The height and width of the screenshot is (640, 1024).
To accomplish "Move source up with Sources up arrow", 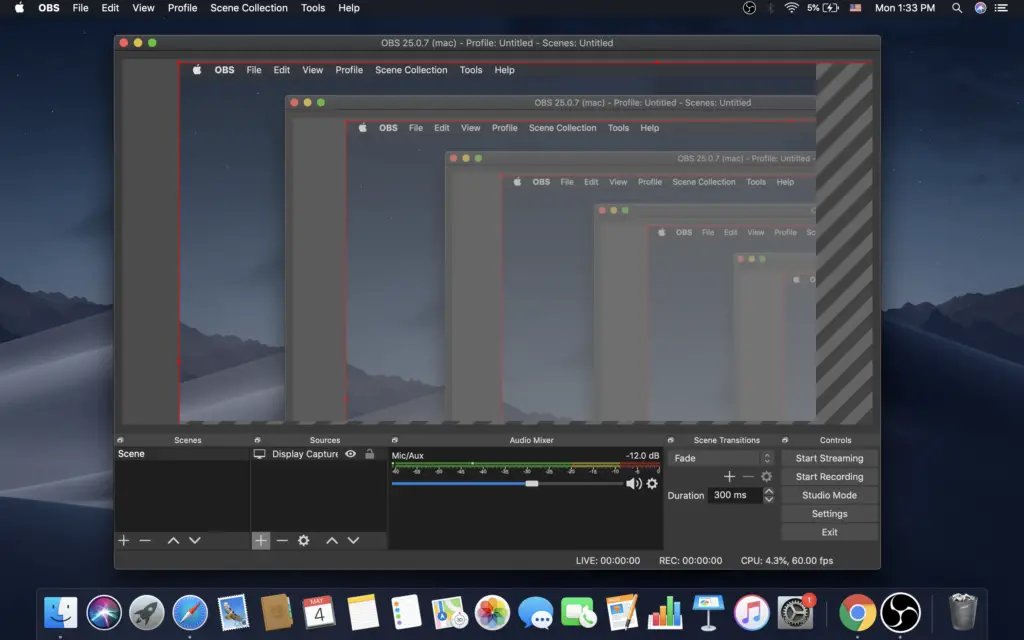I will click(x=332, y=540).
